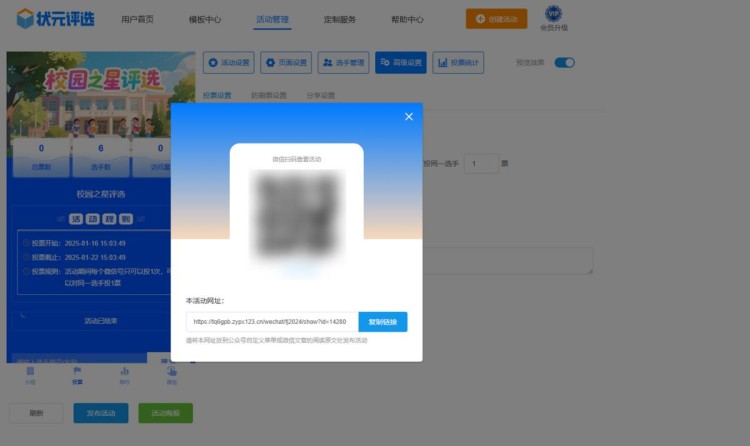Screen dimensions: 750x446
Task: Switch to the 分享设置 tab
Action: [x=321, y=96]
